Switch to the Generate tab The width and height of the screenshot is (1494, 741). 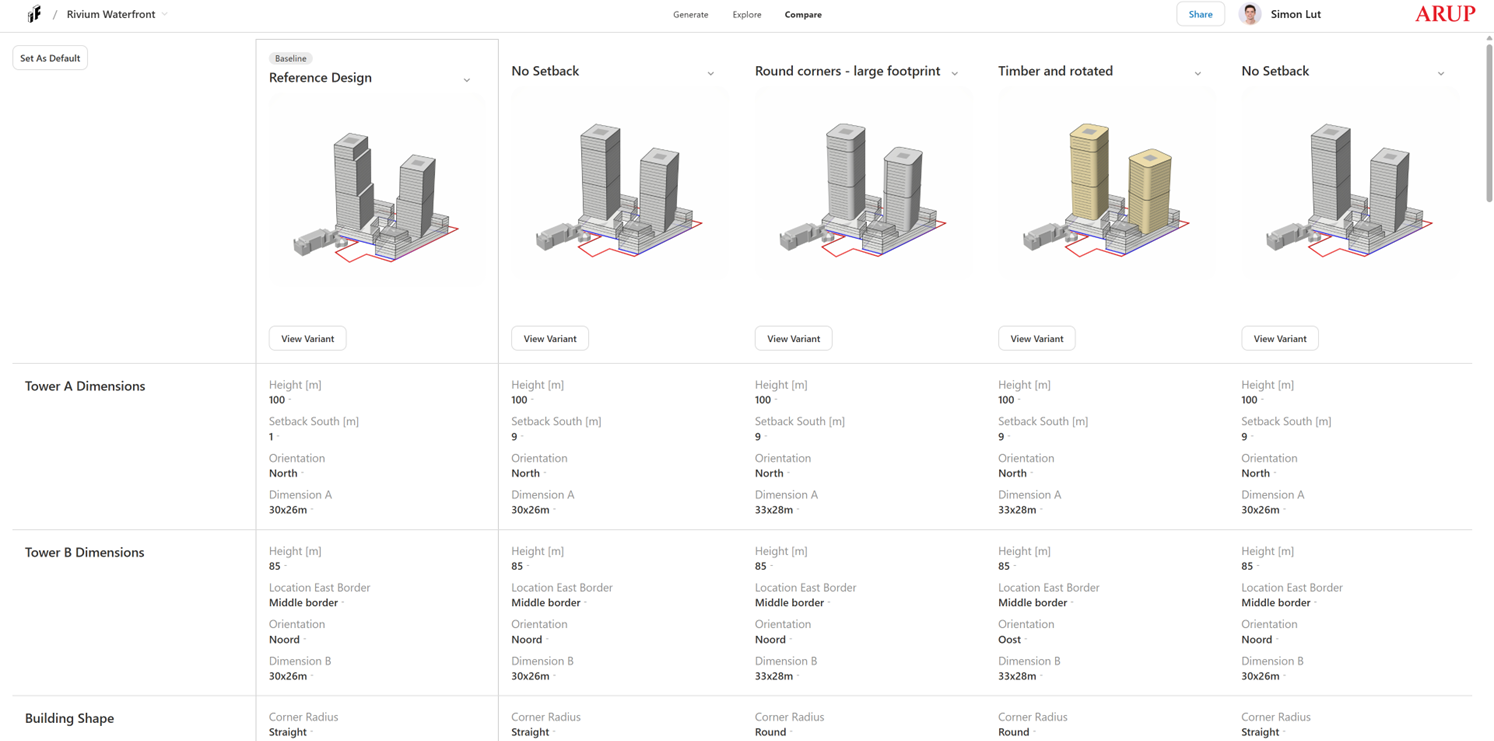(x=690, y=15)
